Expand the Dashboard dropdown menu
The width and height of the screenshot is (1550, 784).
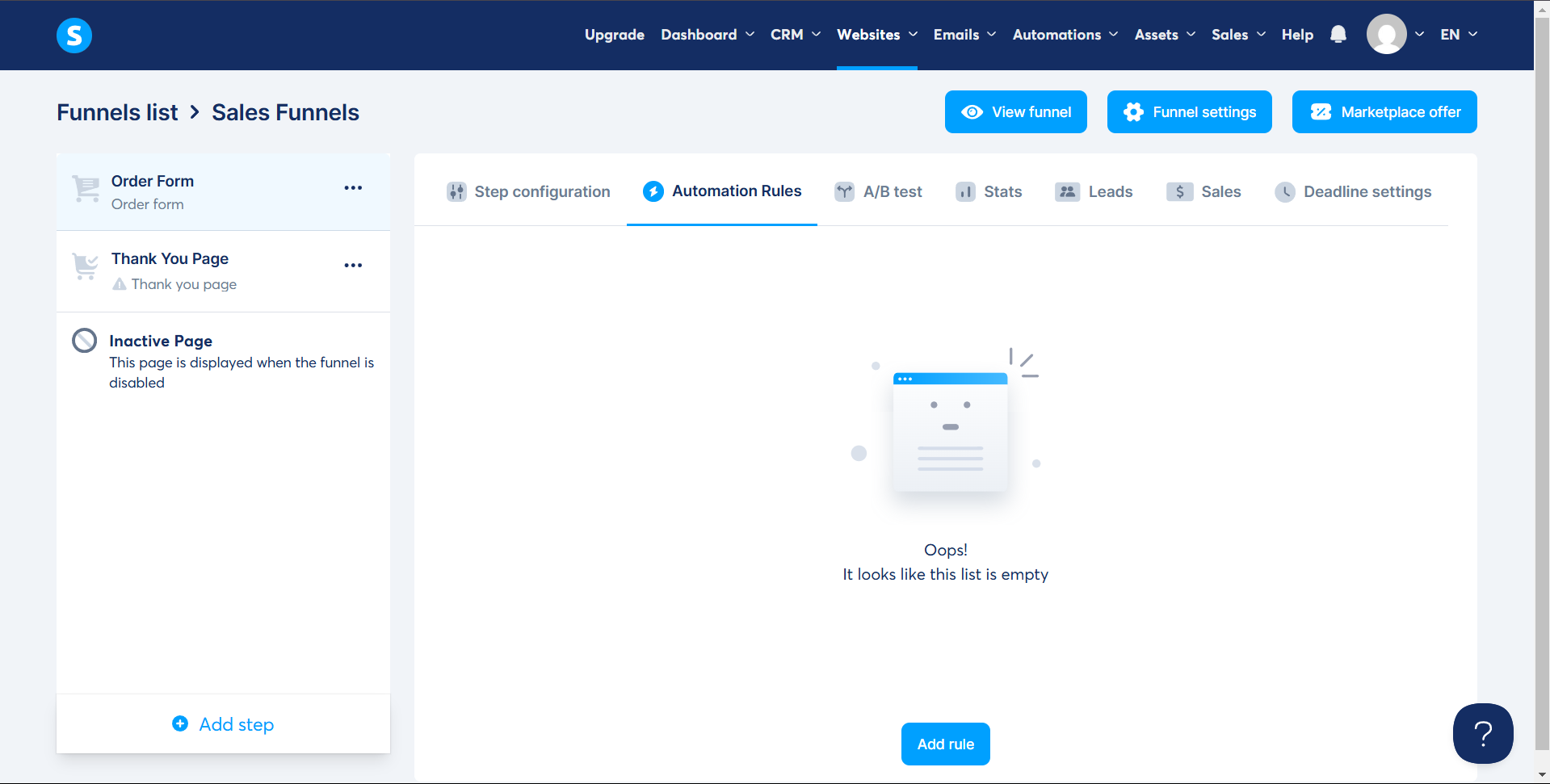pos(708,35)
